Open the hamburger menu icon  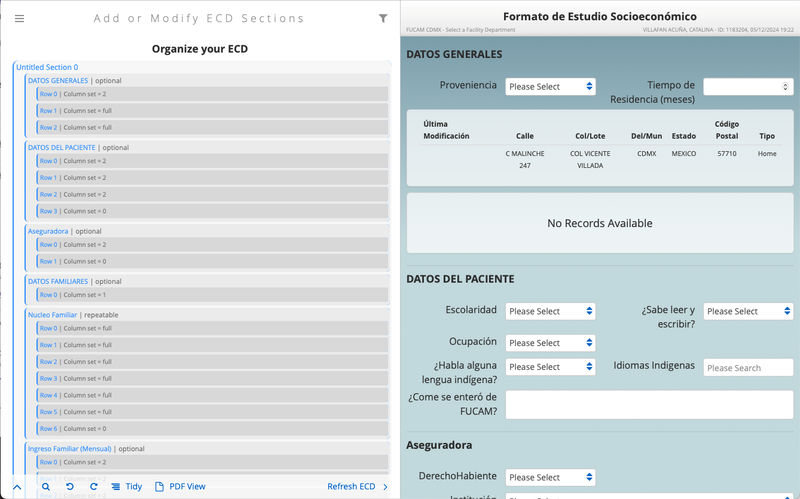pos(19,18)
